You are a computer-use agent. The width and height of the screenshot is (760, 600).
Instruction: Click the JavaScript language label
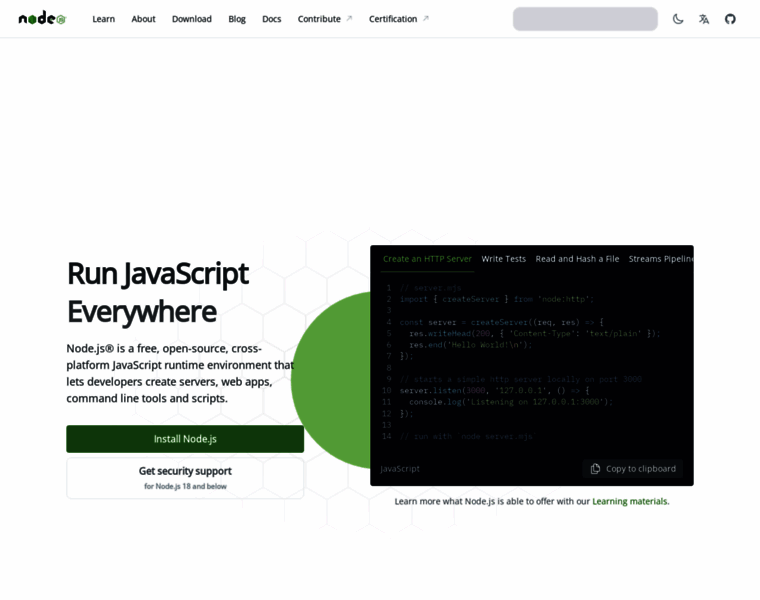(400, 469)
